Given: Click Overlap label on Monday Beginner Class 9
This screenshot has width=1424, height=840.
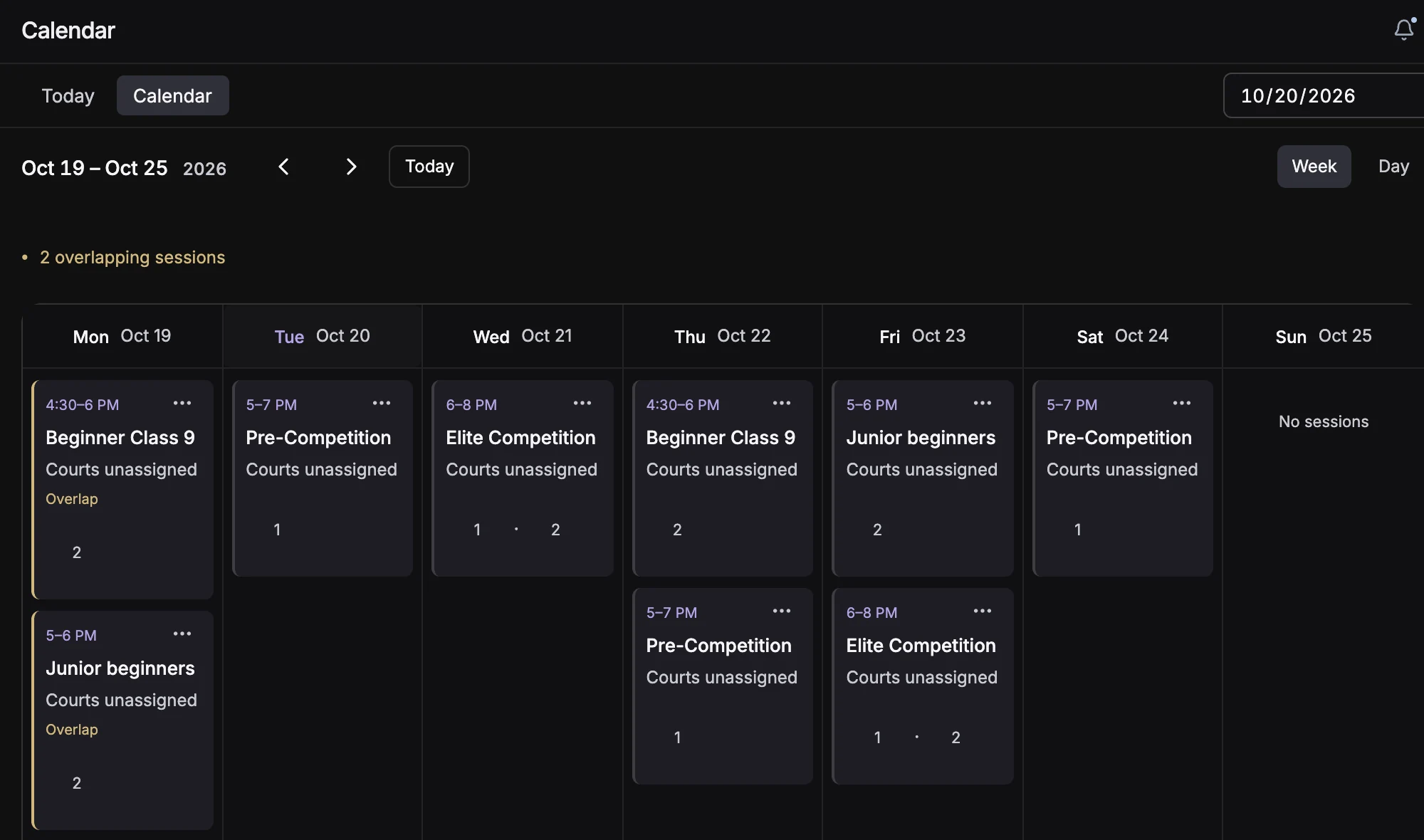Looking at the screenshot, I should point(72,499).
